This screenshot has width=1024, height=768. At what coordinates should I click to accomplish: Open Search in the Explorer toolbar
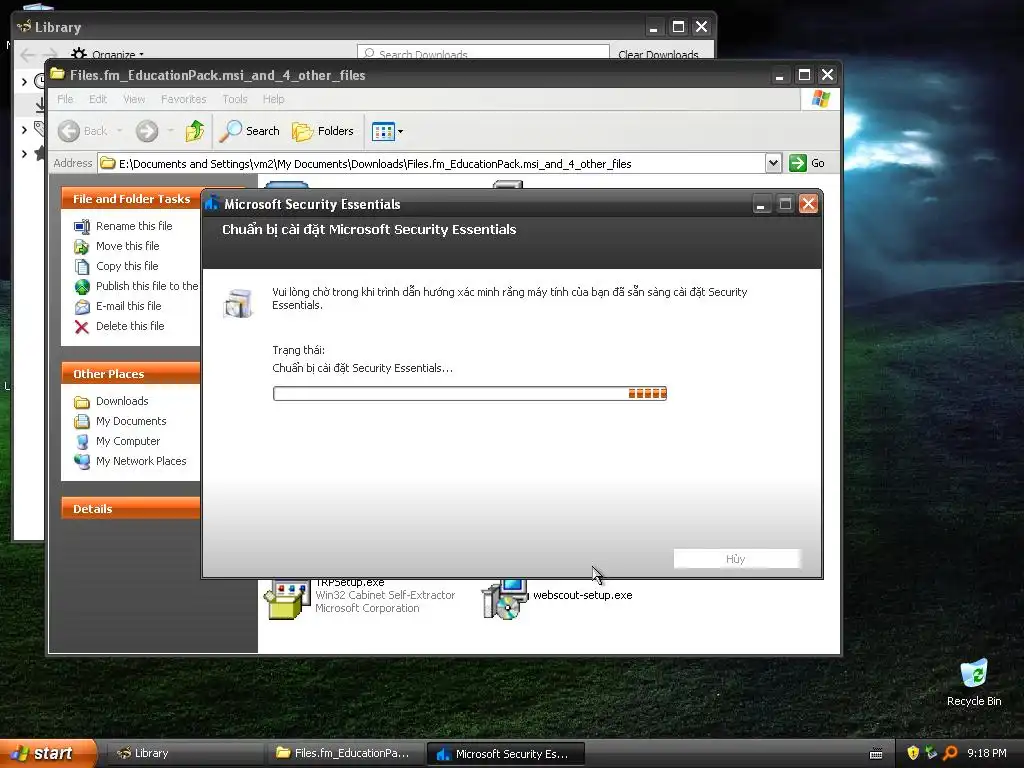(x=249, y=131)
